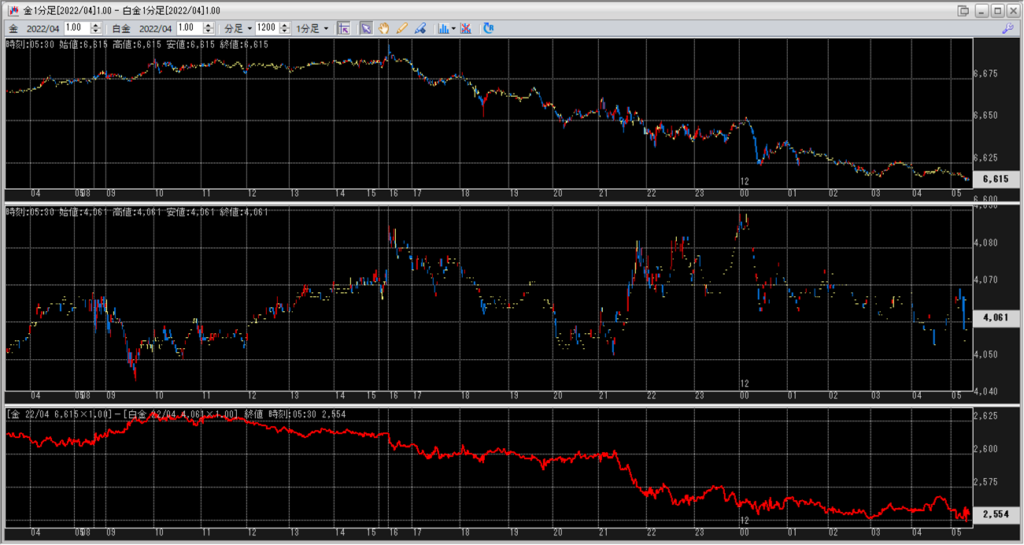Screen dimensions: 1024x545
Task: Click the 2,554 spread value label
Action: point(994,514)
